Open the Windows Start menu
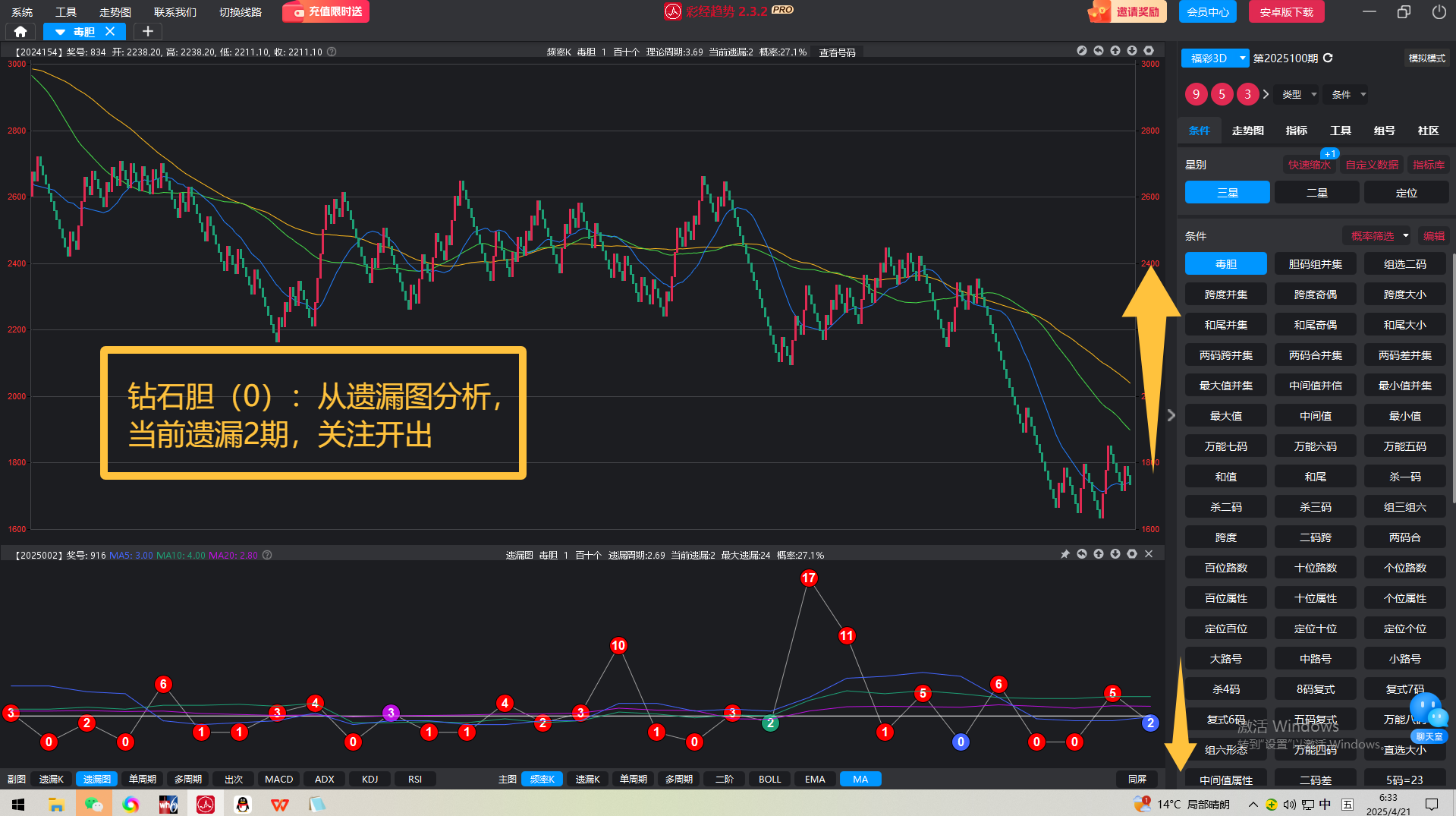 point(18,804)
